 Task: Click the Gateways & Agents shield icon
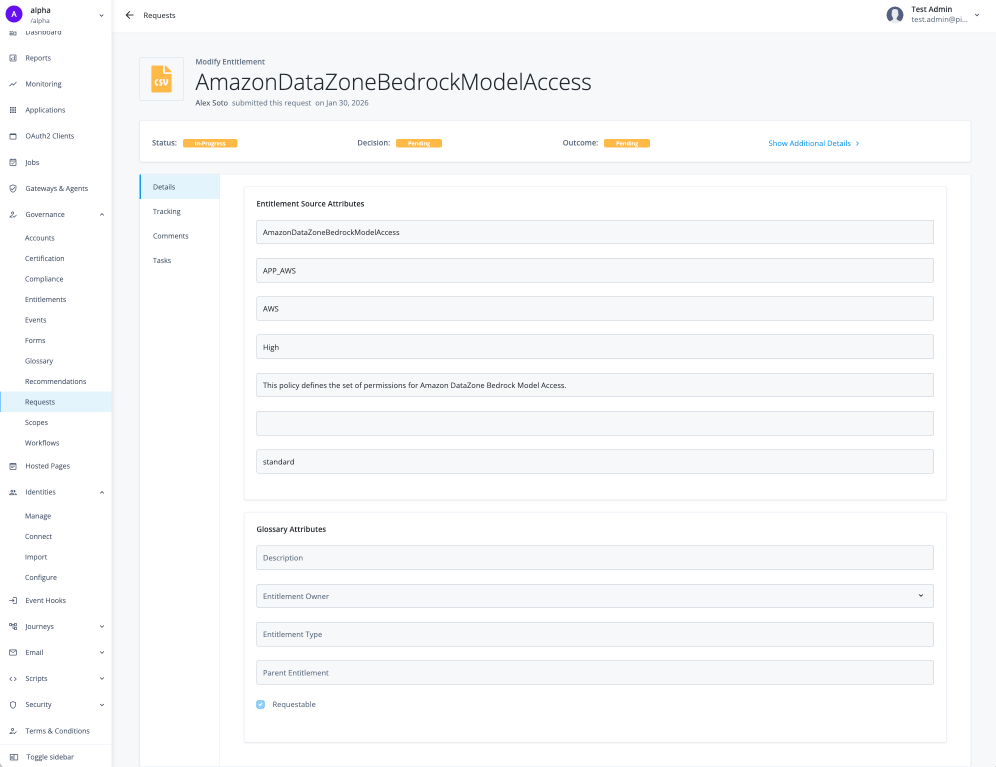[x=13, y=188]
